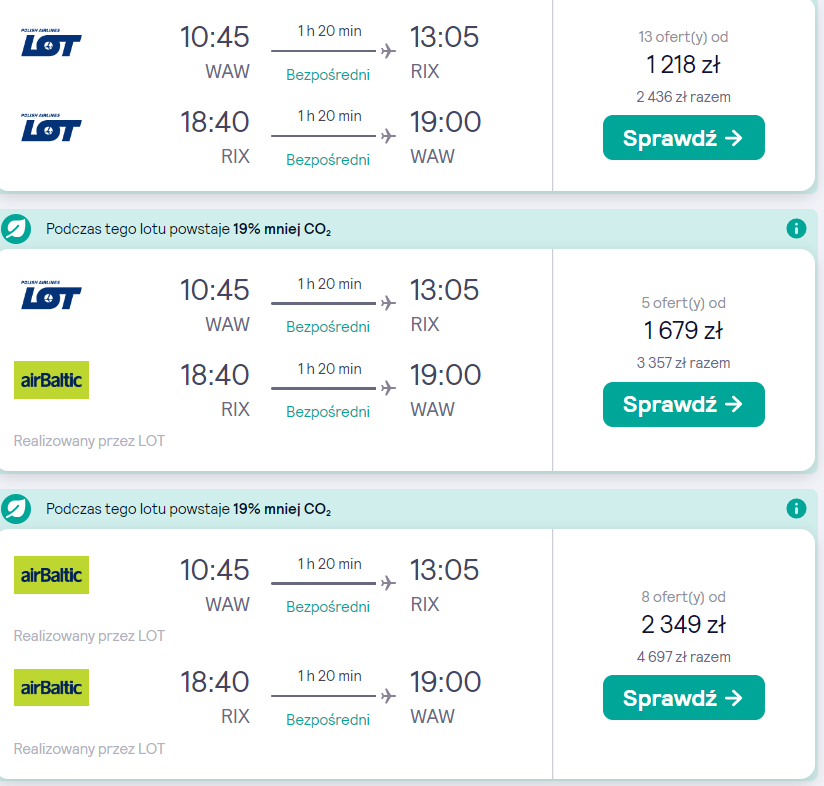
Task: Click the 2 349 zł price
Action: click(683, 625)
